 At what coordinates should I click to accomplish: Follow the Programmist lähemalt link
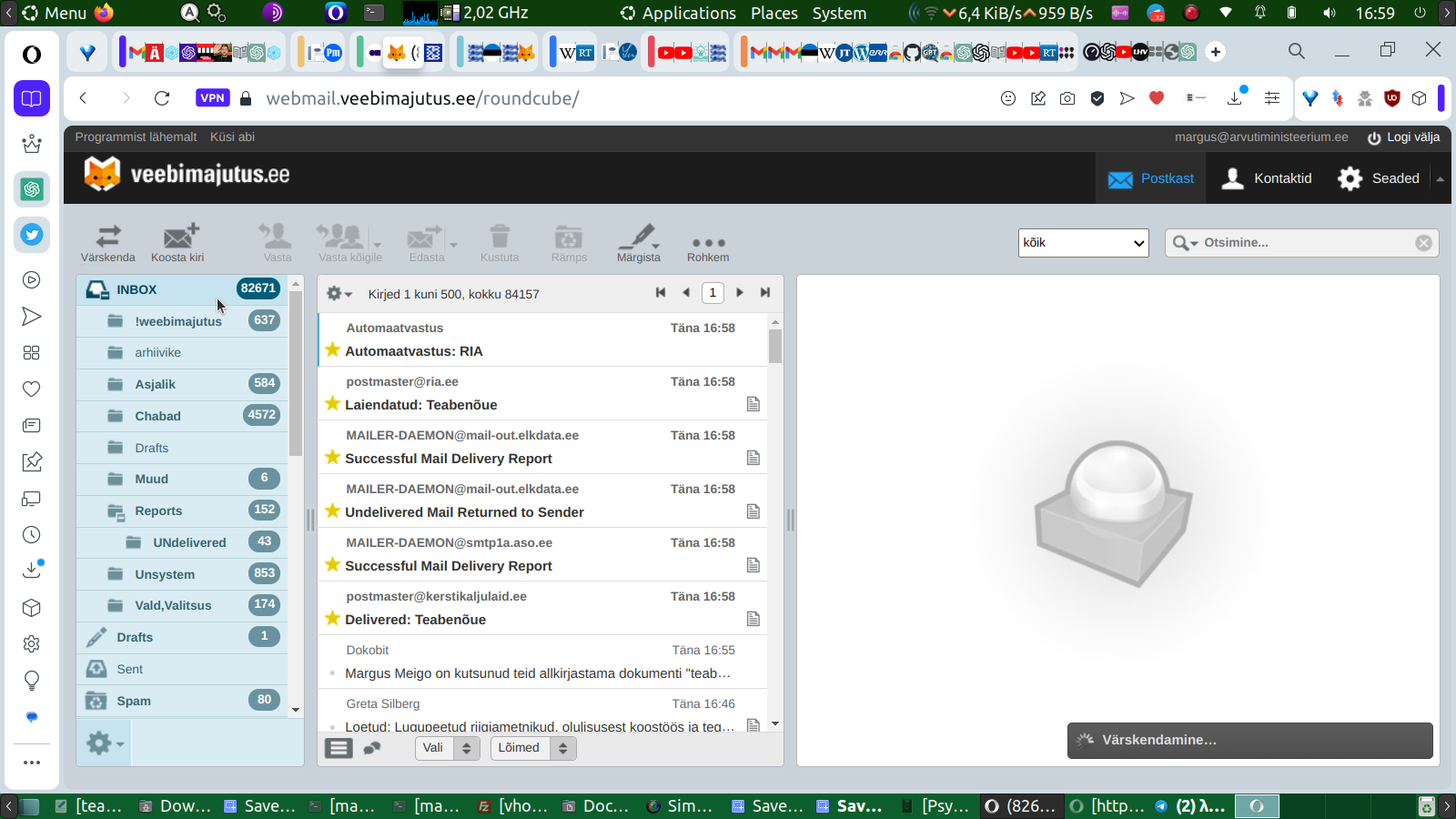(136, 137)
